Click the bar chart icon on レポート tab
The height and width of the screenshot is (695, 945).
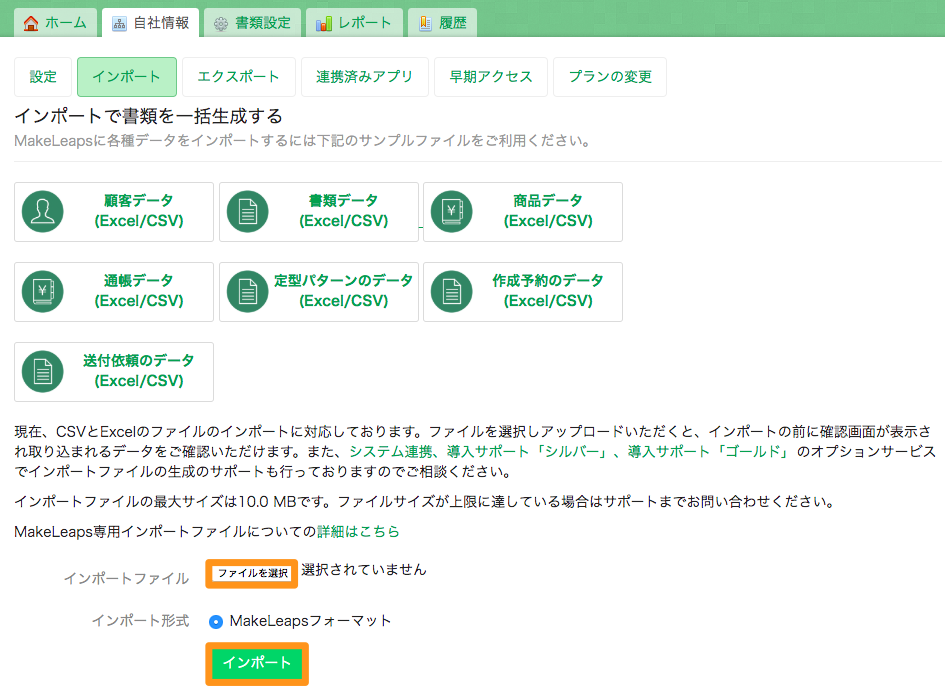coord(324,24)
